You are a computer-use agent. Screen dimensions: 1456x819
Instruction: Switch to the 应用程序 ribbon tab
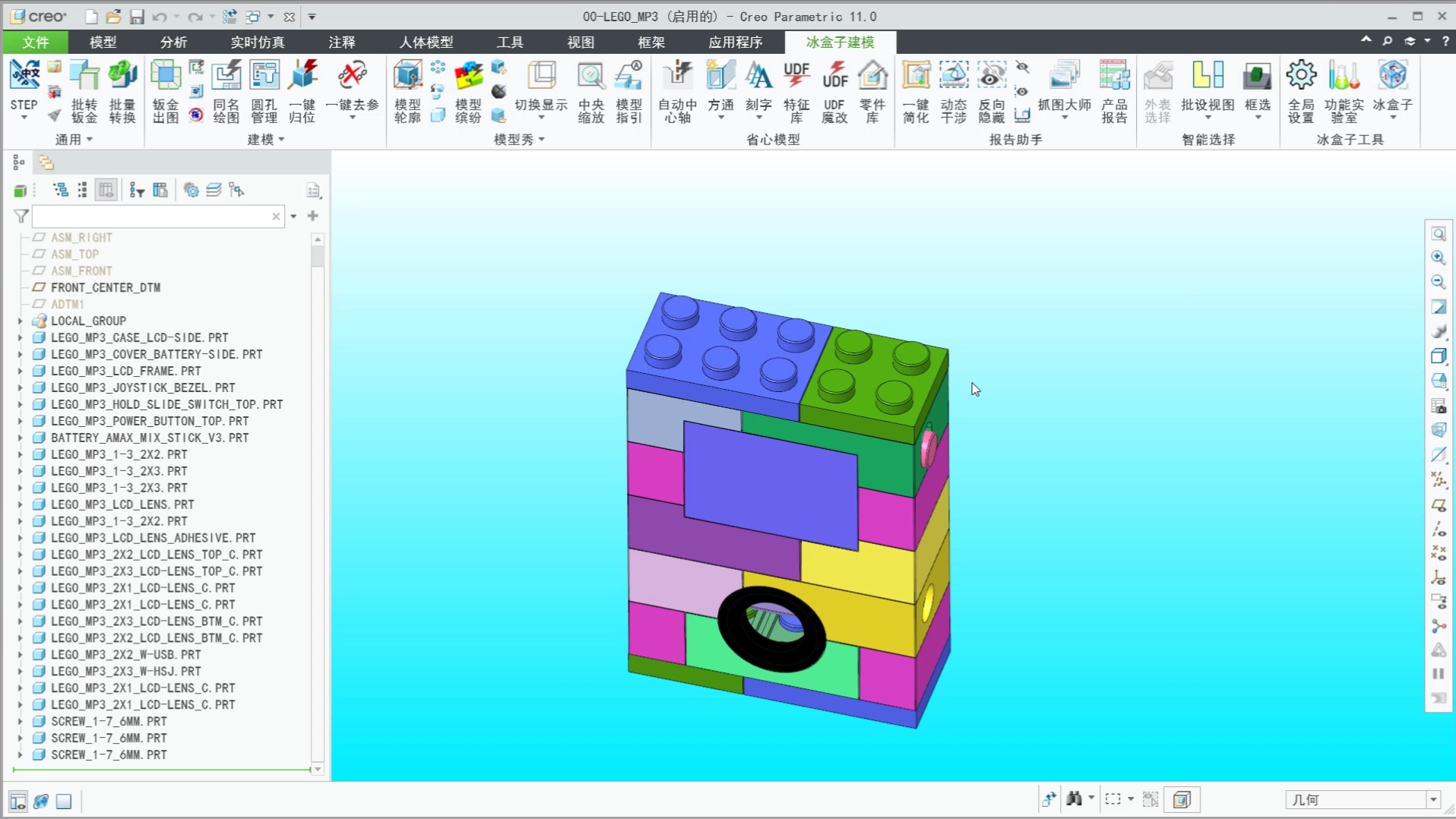(x=735, y=42)
